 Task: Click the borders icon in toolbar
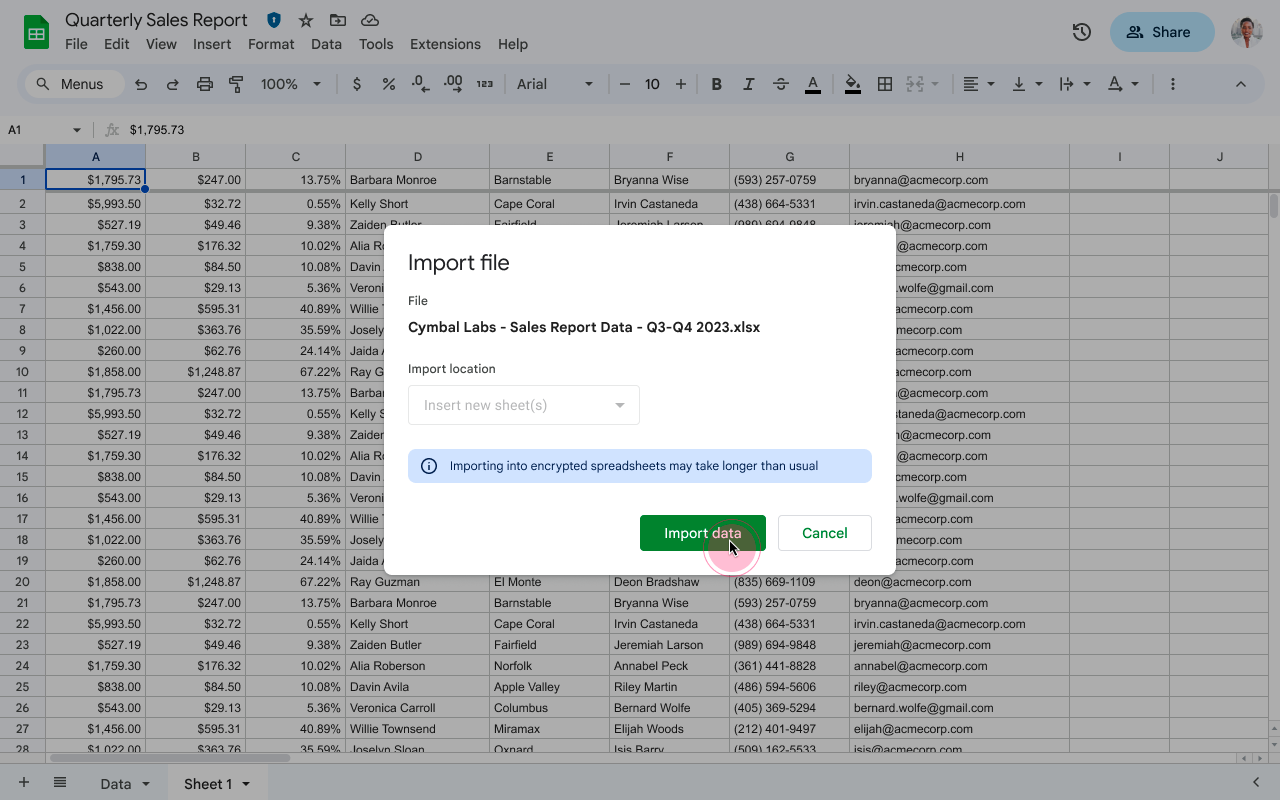pyautogui.click(x=885, y=84)
